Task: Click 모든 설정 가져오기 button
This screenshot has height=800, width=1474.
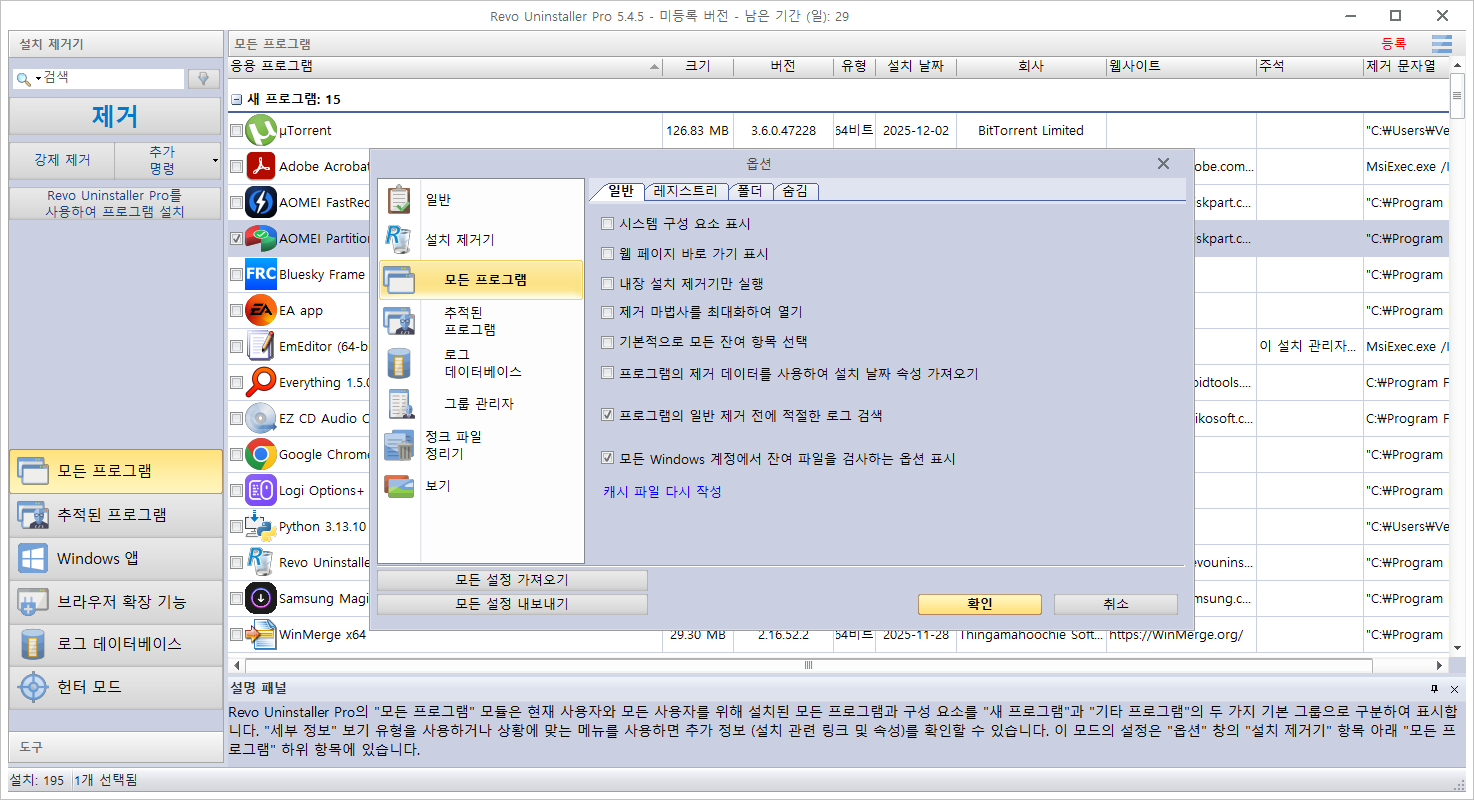Action: pos(512,580)
